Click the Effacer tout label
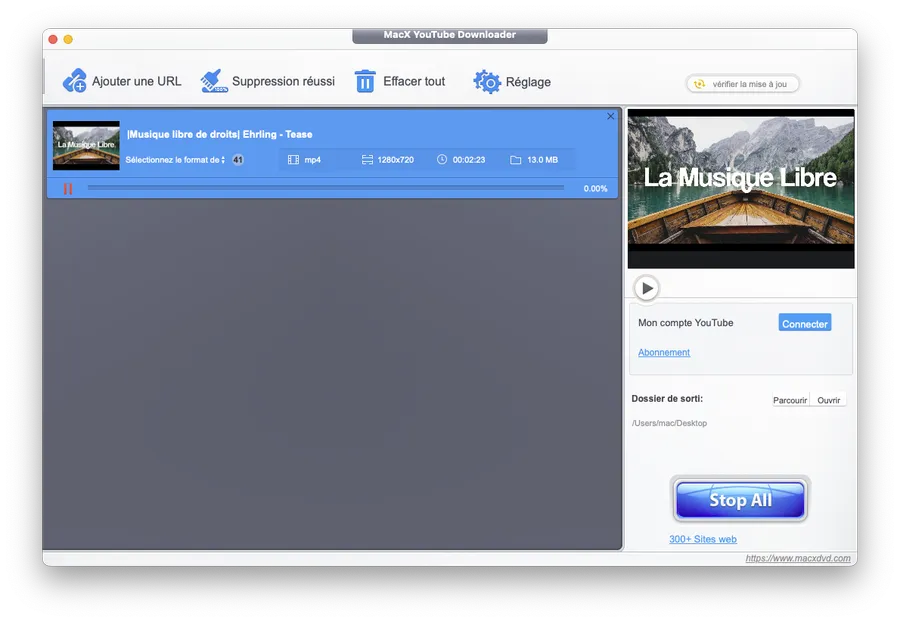This screenshot has width=900, height=622. point(414,81)
